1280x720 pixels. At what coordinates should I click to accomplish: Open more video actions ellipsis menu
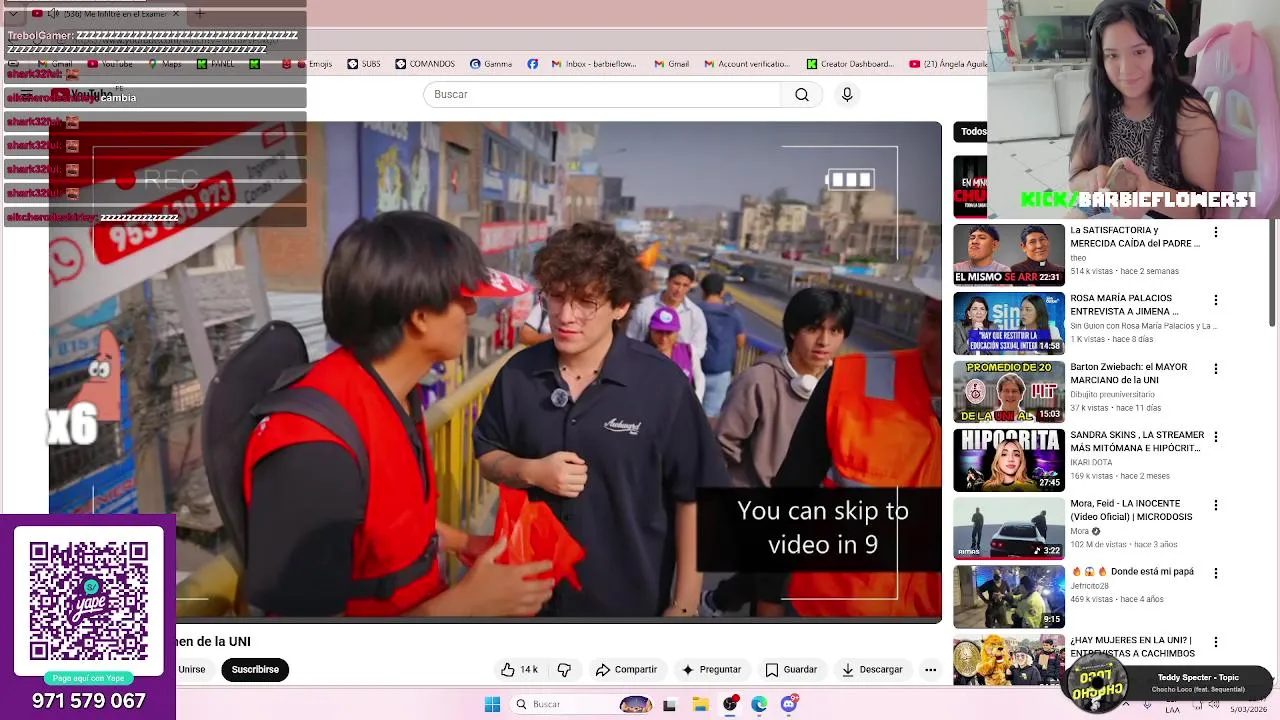tap(930, 670)
